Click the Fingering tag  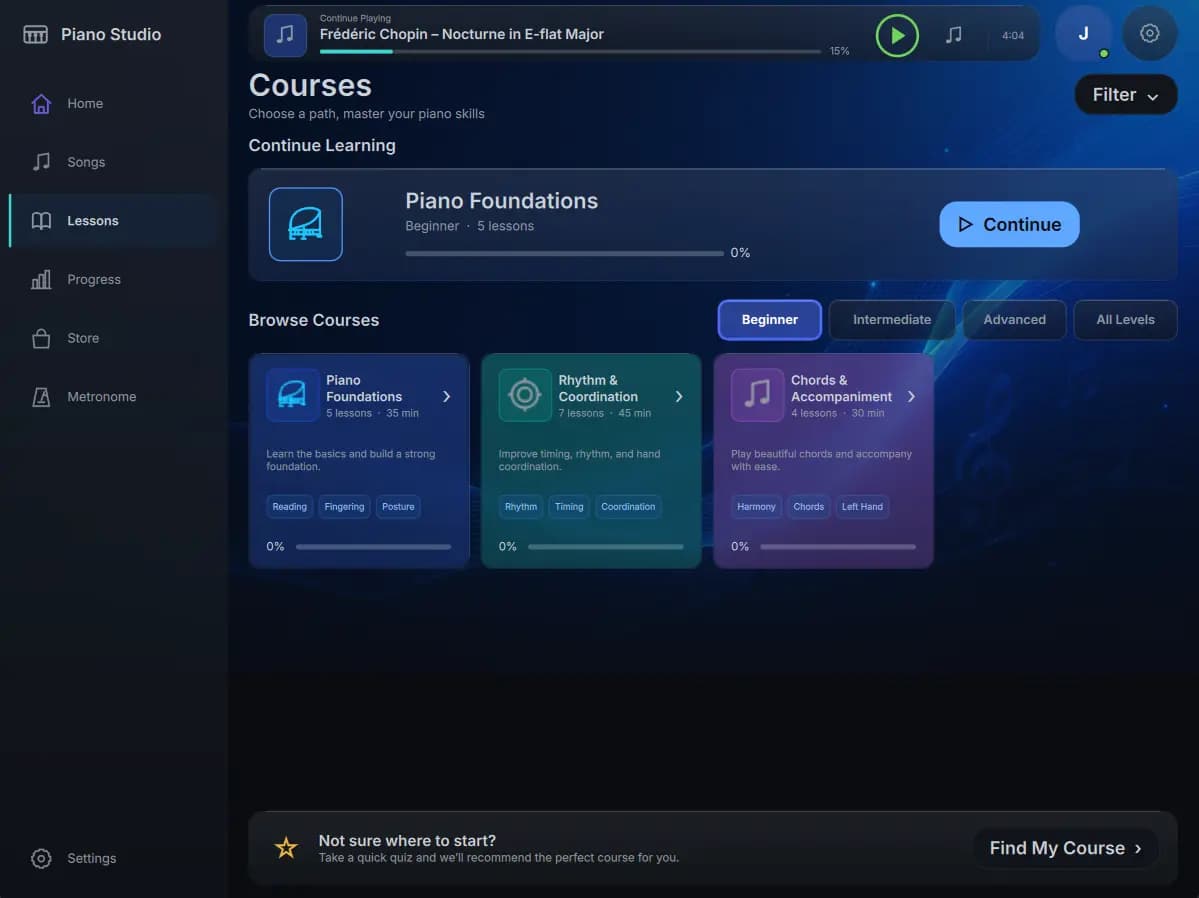click(x=344, y=506)
